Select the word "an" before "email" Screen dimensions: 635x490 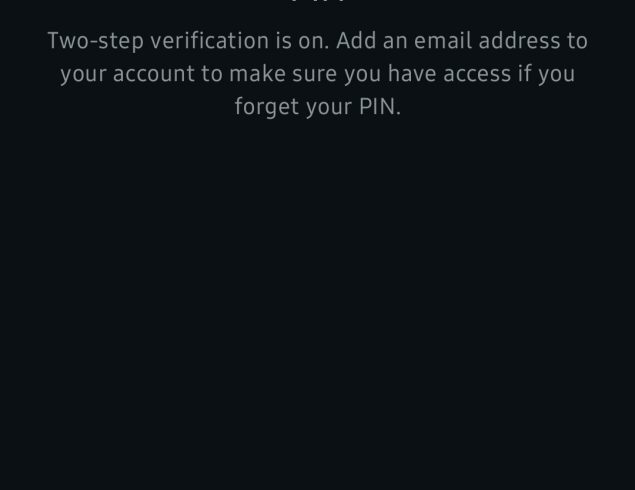395,42
